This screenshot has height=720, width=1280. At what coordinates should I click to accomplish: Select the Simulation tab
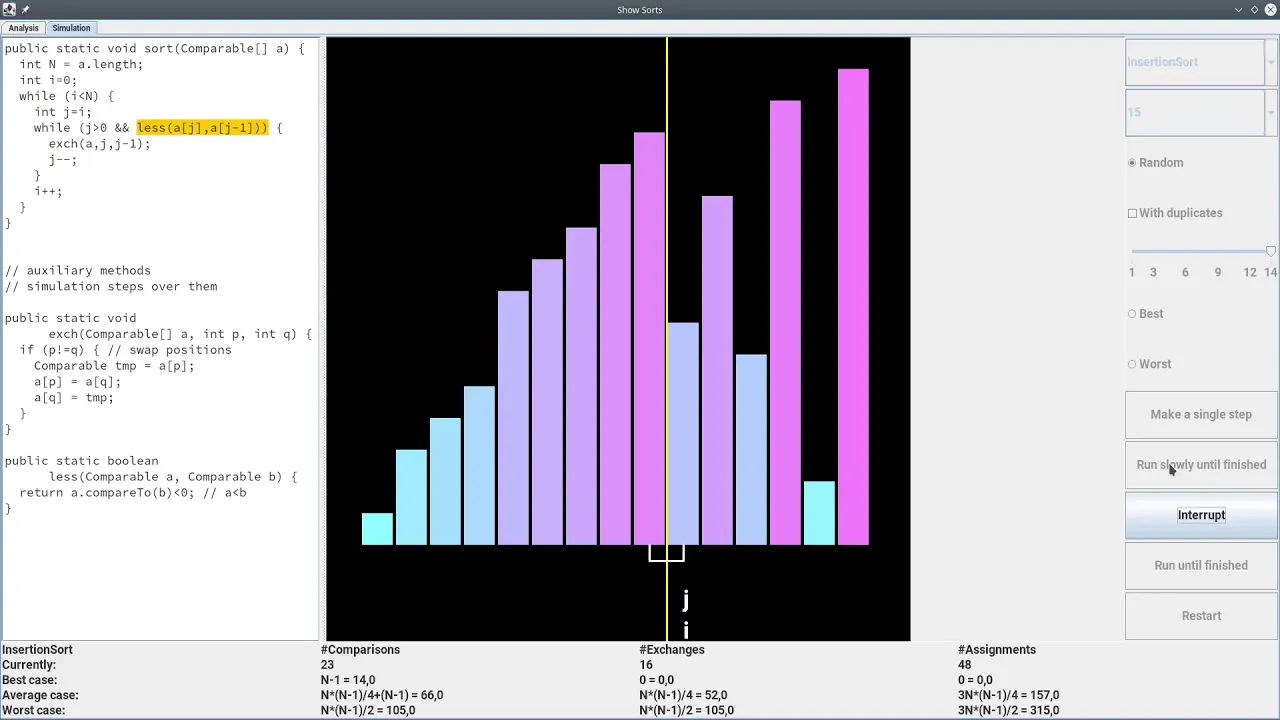(71, 28)
